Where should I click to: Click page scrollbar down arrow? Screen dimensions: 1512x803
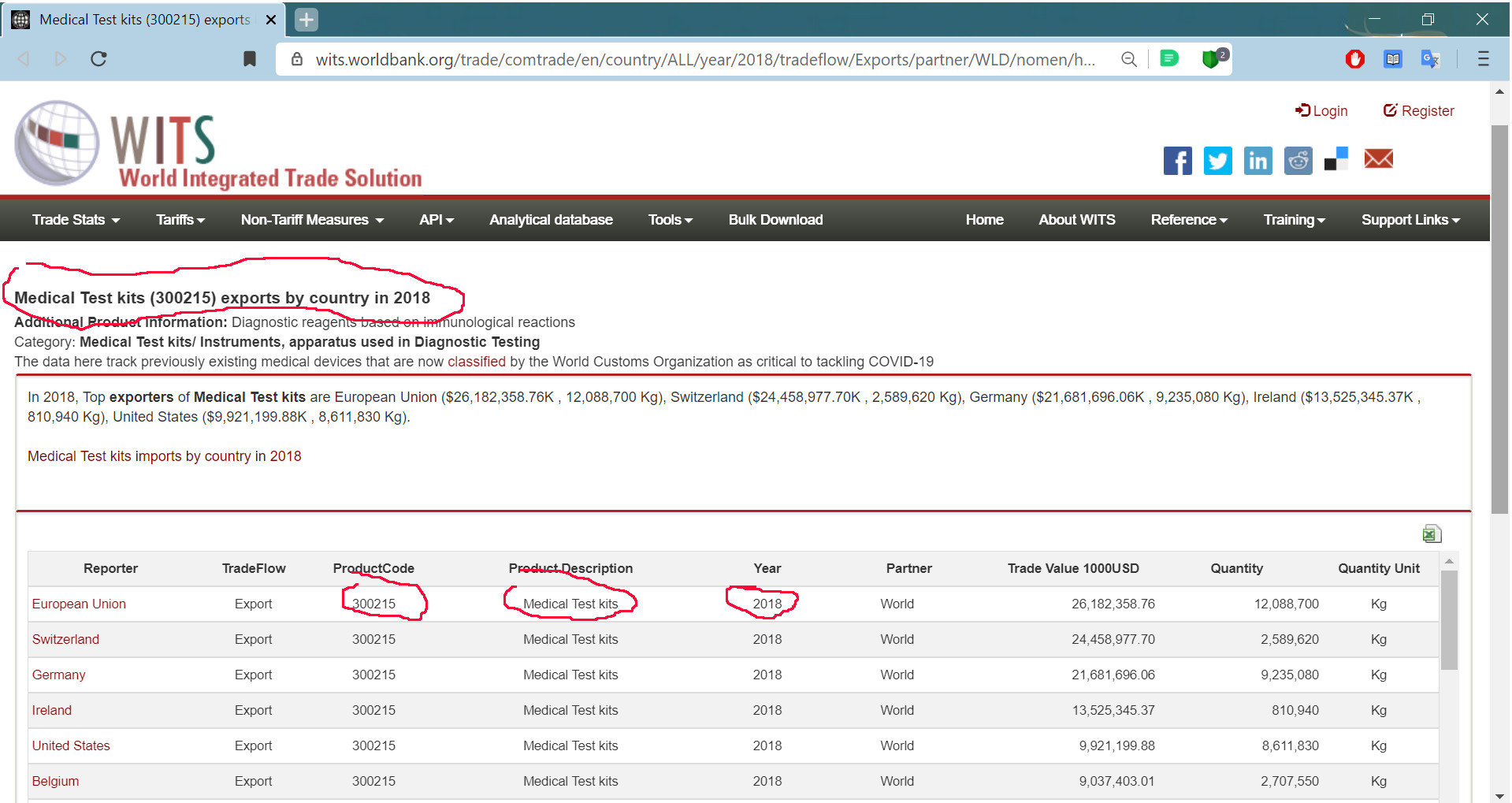click(1499, 796)
